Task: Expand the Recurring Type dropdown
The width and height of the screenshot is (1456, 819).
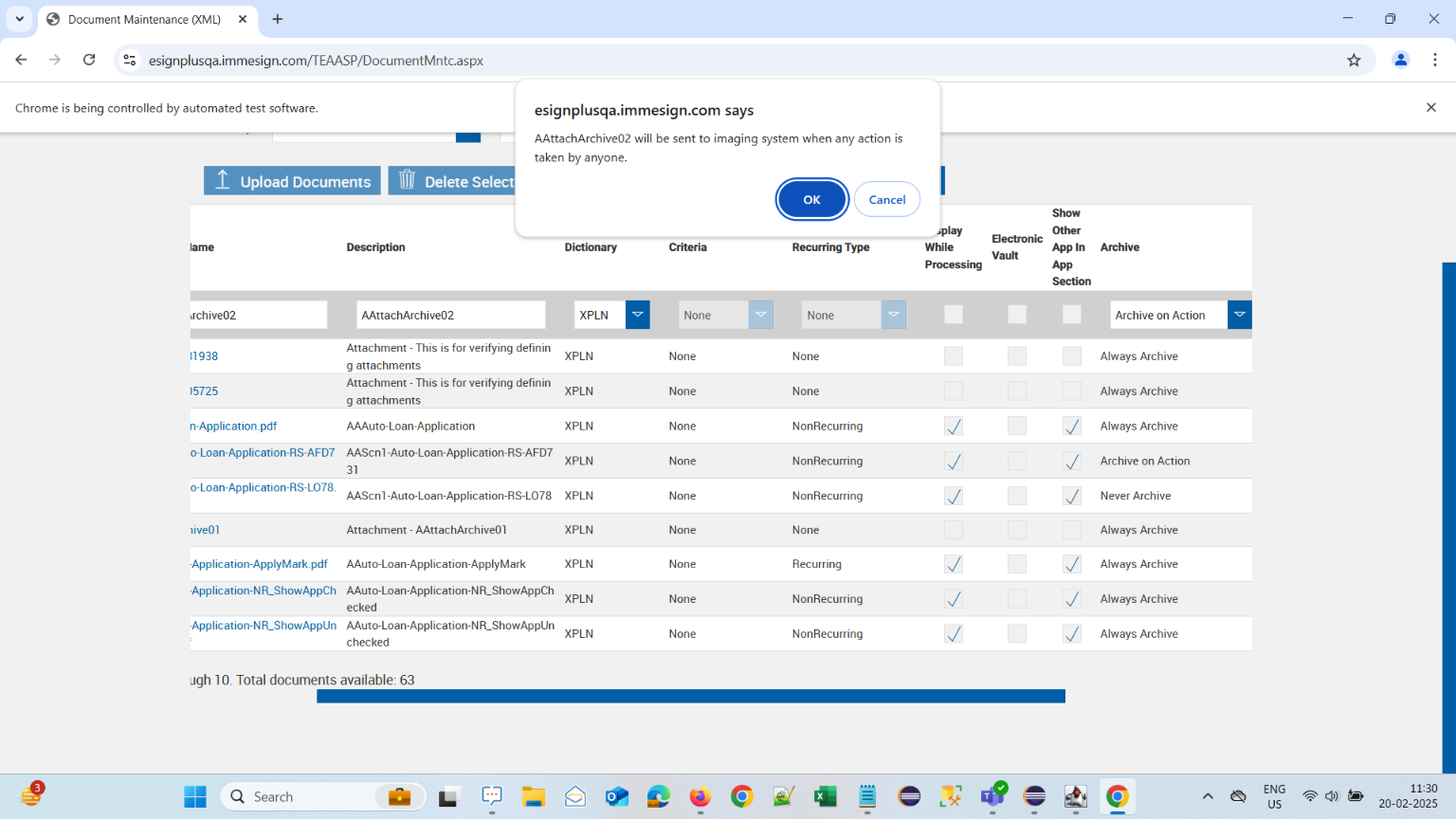Action: 893,315
